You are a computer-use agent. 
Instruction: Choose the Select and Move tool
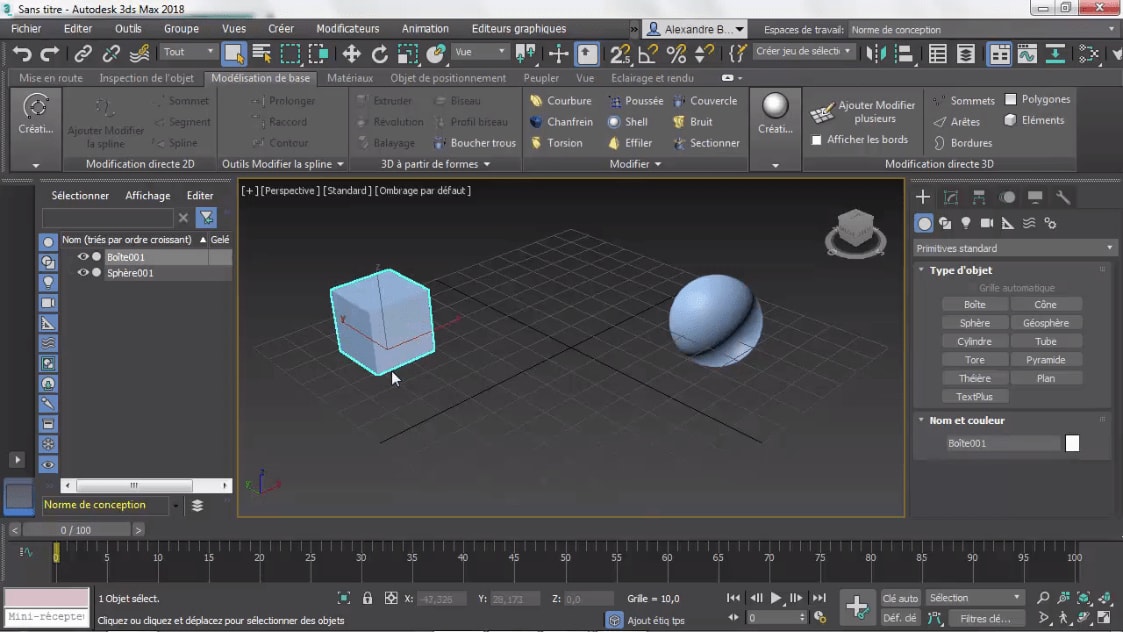[x=351, y=53]
